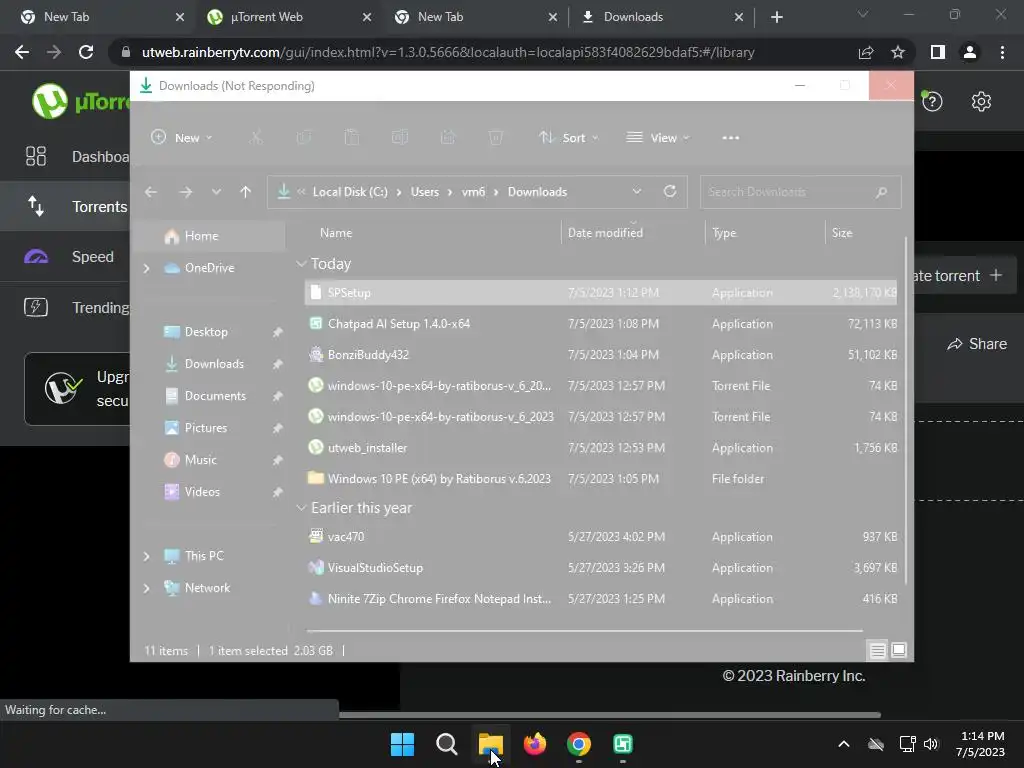Open Firefox from the taskbar
This screenshot has width=1024, height=768.
pos(535,744)
